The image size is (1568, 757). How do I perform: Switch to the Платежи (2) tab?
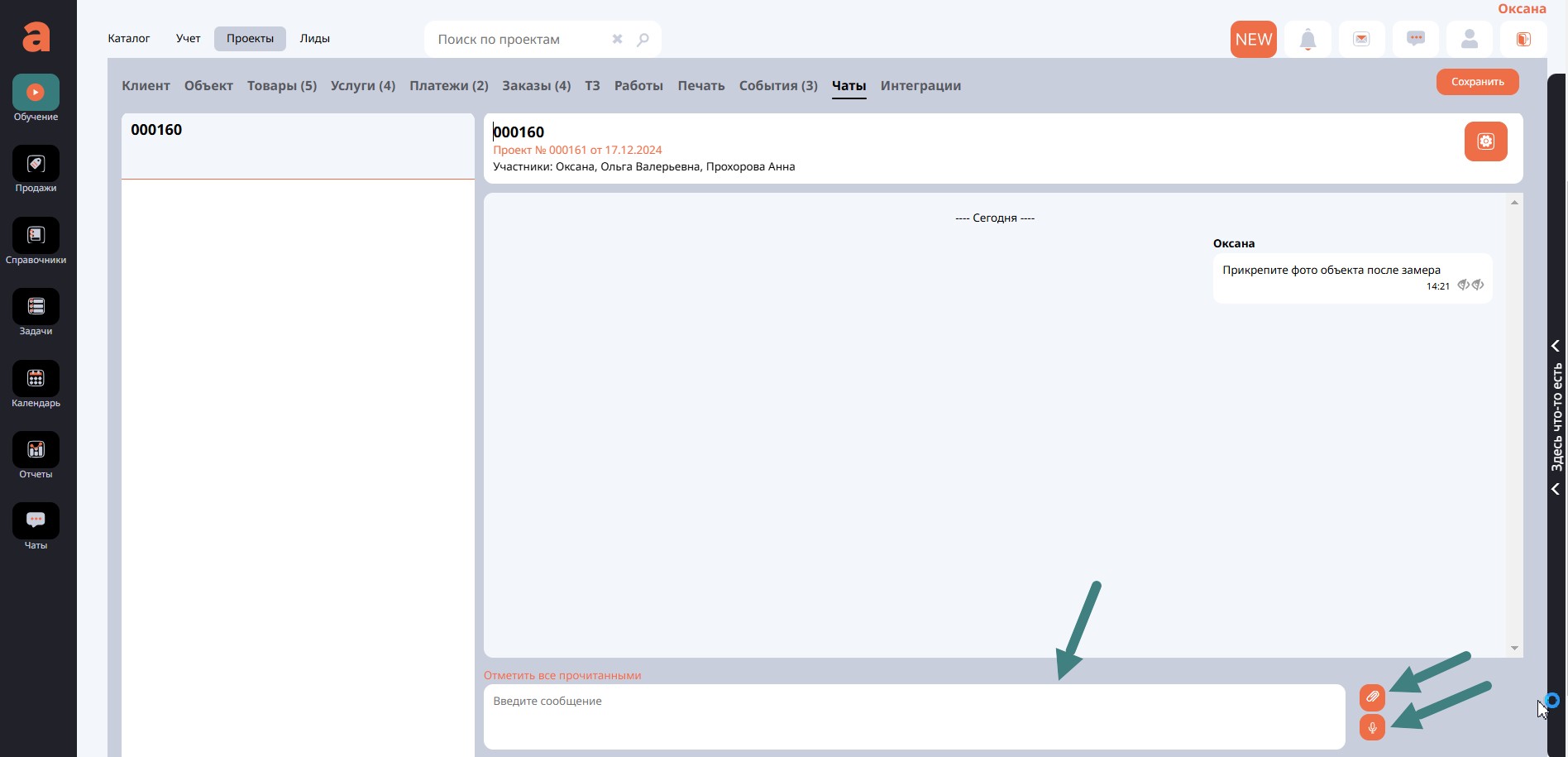448,86
